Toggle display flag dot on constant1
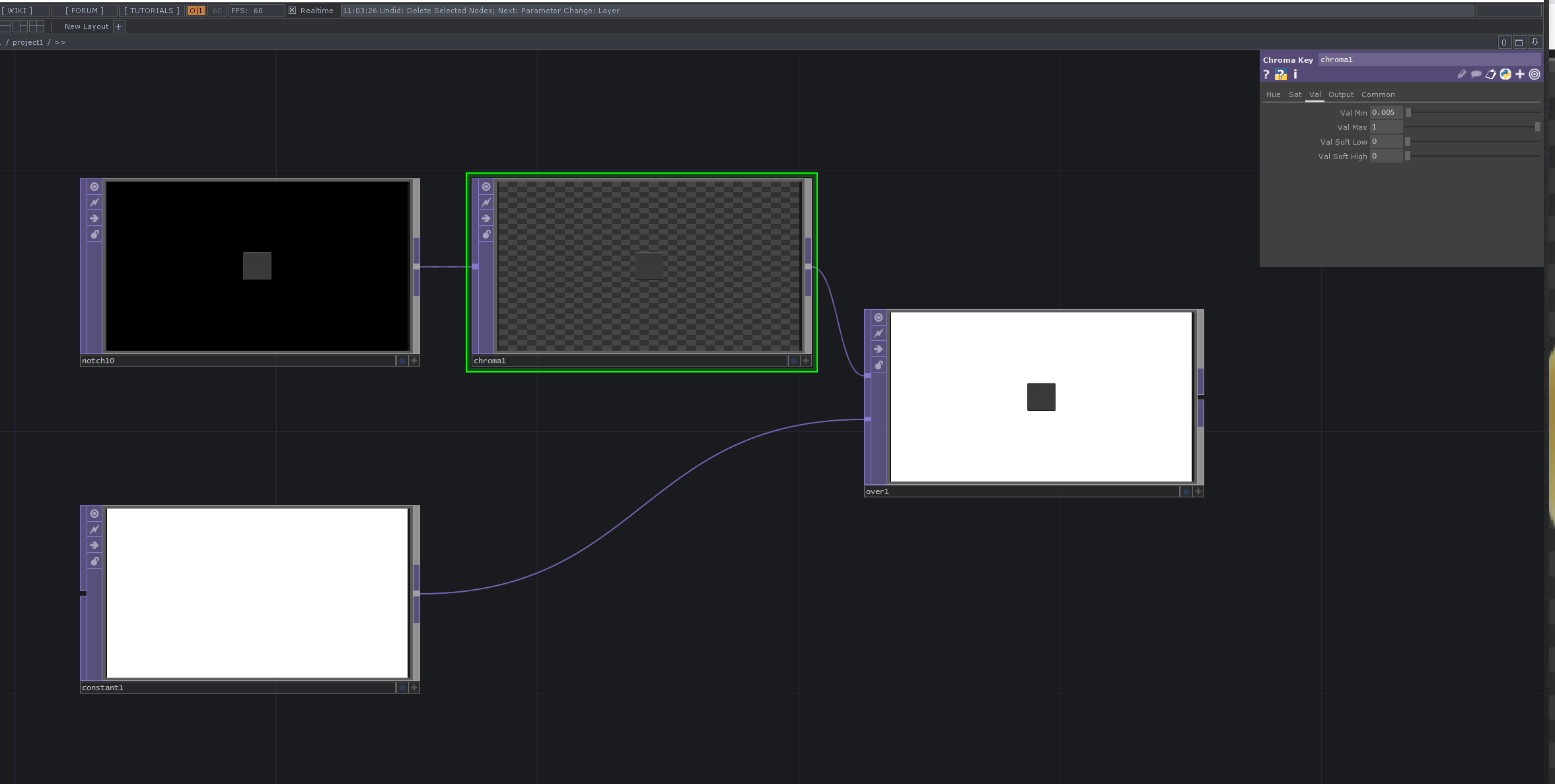 (x=402, y=688)
